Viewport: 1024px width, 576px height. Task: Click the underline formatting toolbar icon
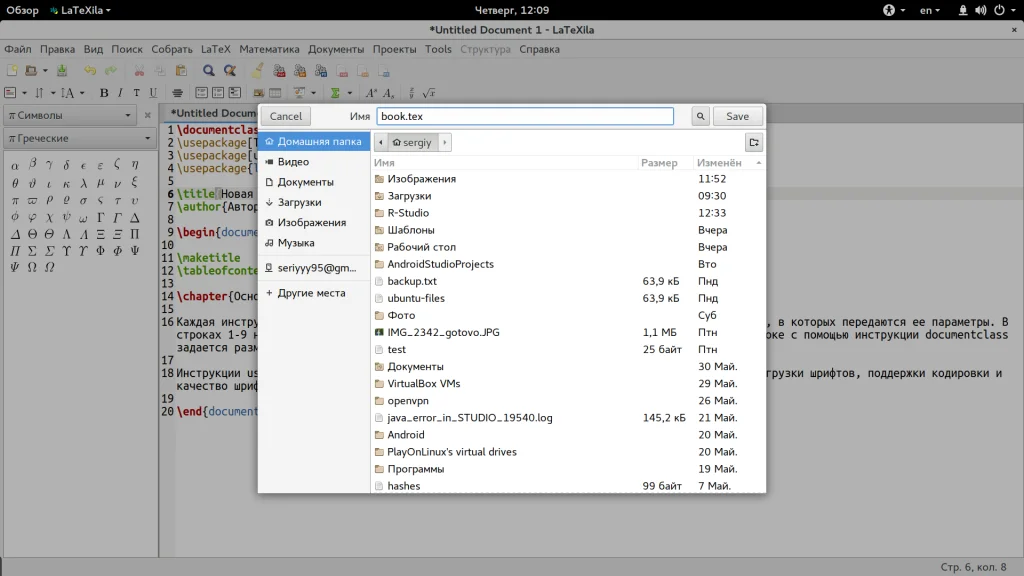(x=153, y=93)
